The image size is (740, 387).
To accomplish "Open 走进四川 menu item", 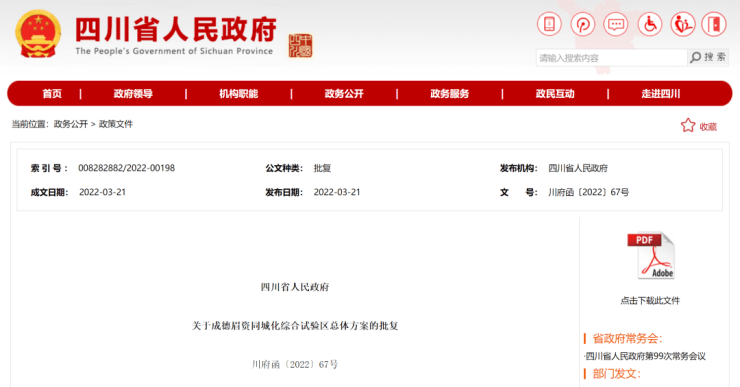I will click(x=661, y=93).
